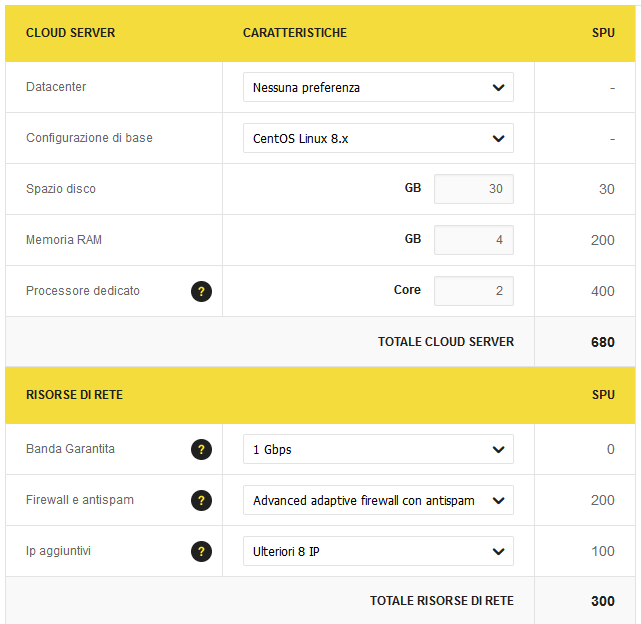Show help for Firewall e antispam
The image size is (641, 624).
click(201, 501)
